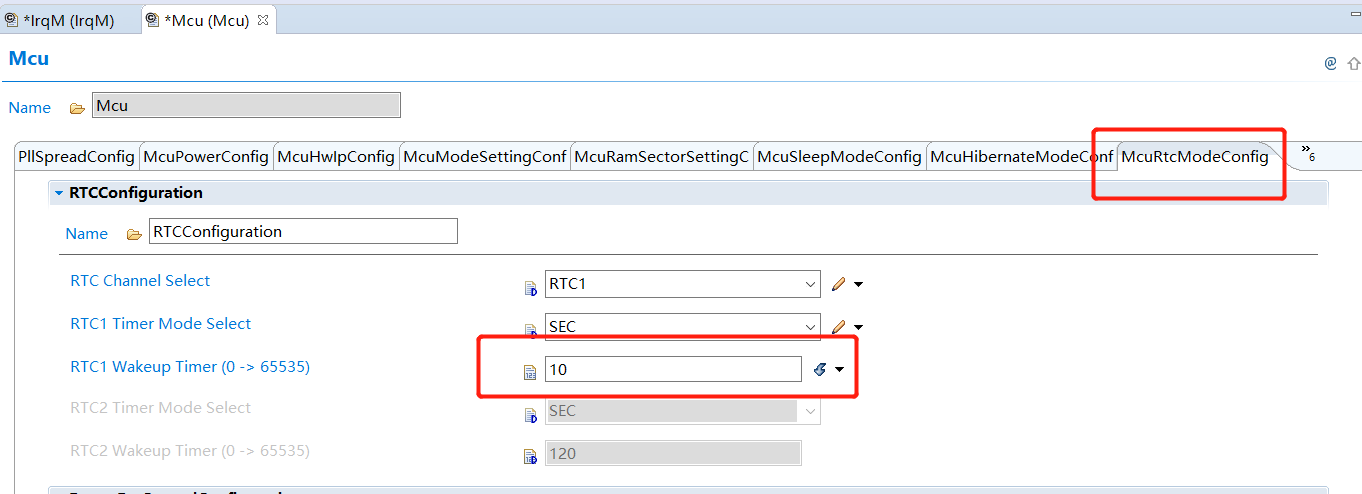The height and width of the screenshot is (494, 1362).
Task: Show hidden tabs via the overflow chevron
Action: pos(1307,155)
